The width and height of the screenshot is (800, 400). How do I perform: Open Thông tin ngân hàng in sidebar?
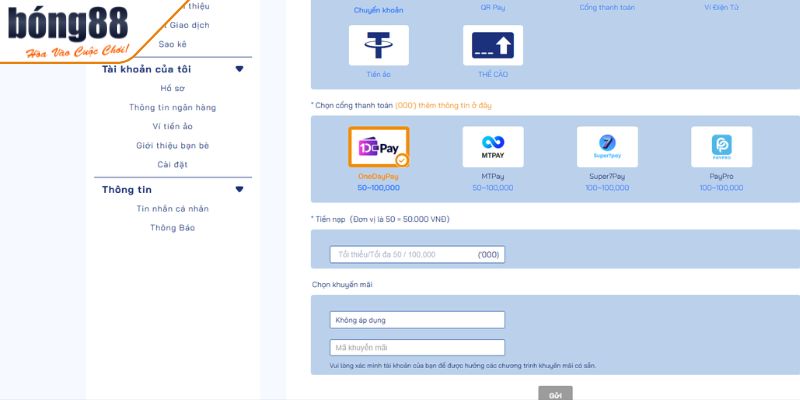point(172,107)
